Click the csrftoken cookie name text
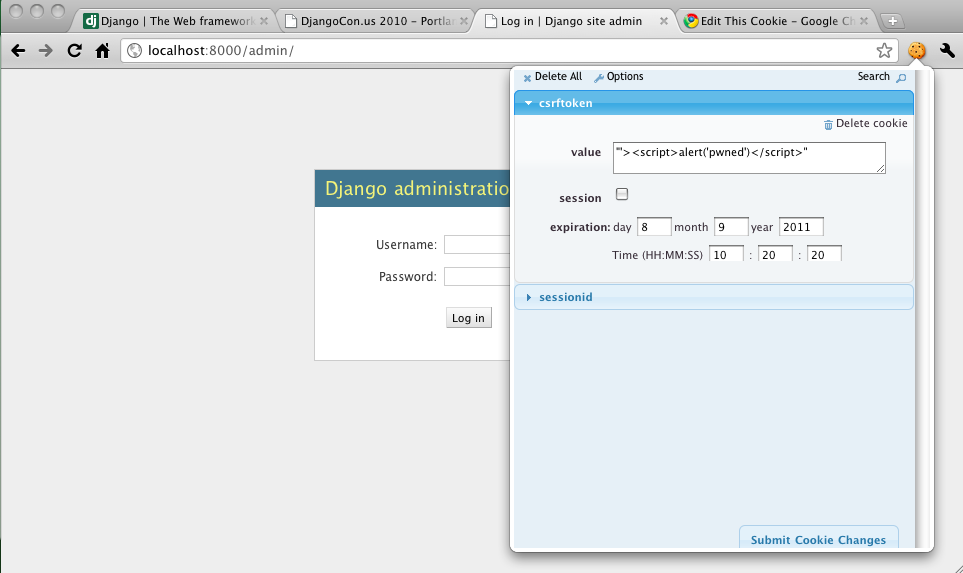The width and height of the screenshot is (963, 573). click(x=566, y=103)
